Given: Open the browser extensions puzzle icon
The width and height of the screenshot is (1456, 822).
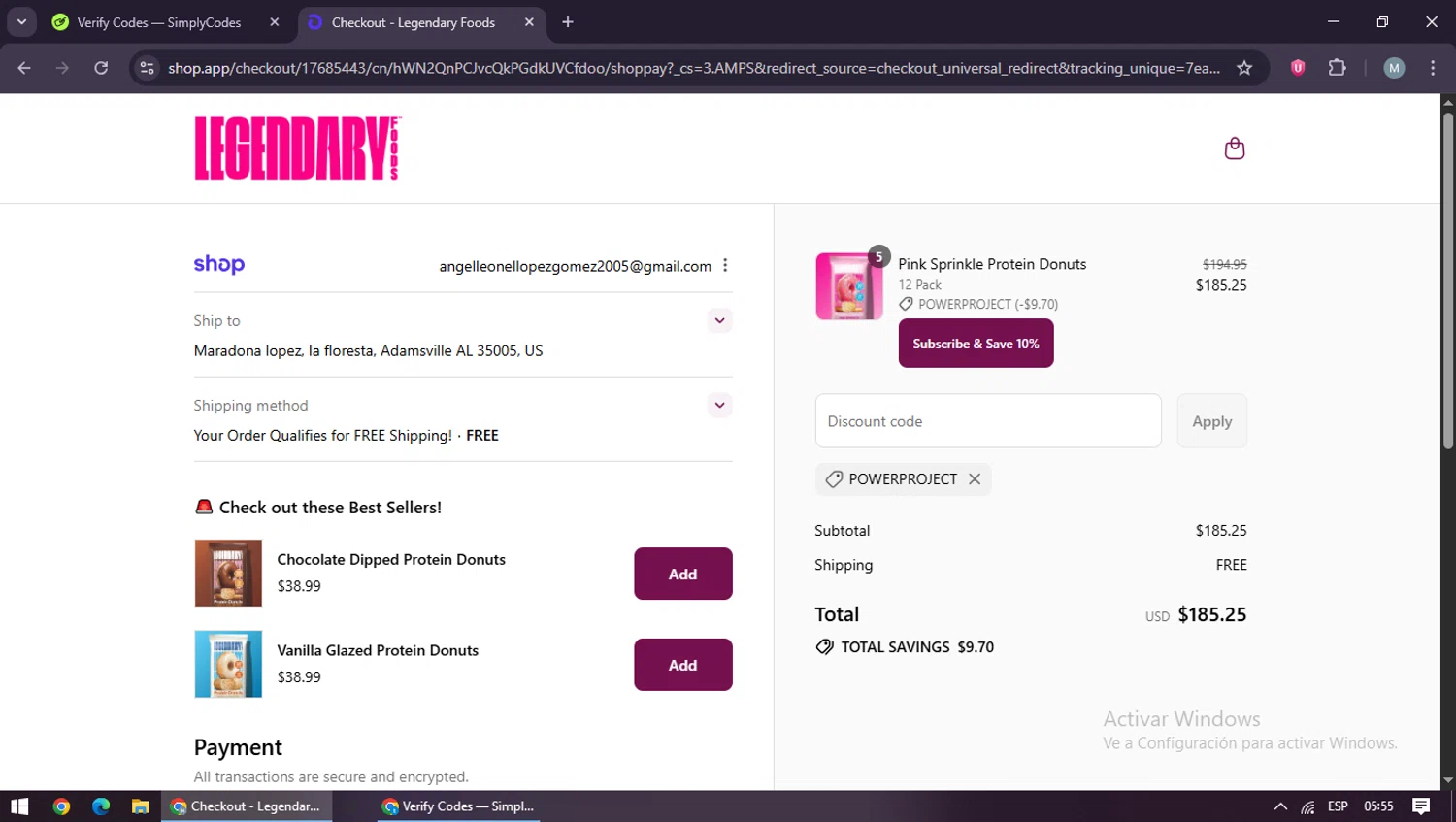Looking at the screenshot, I should tap(1338, 68).
